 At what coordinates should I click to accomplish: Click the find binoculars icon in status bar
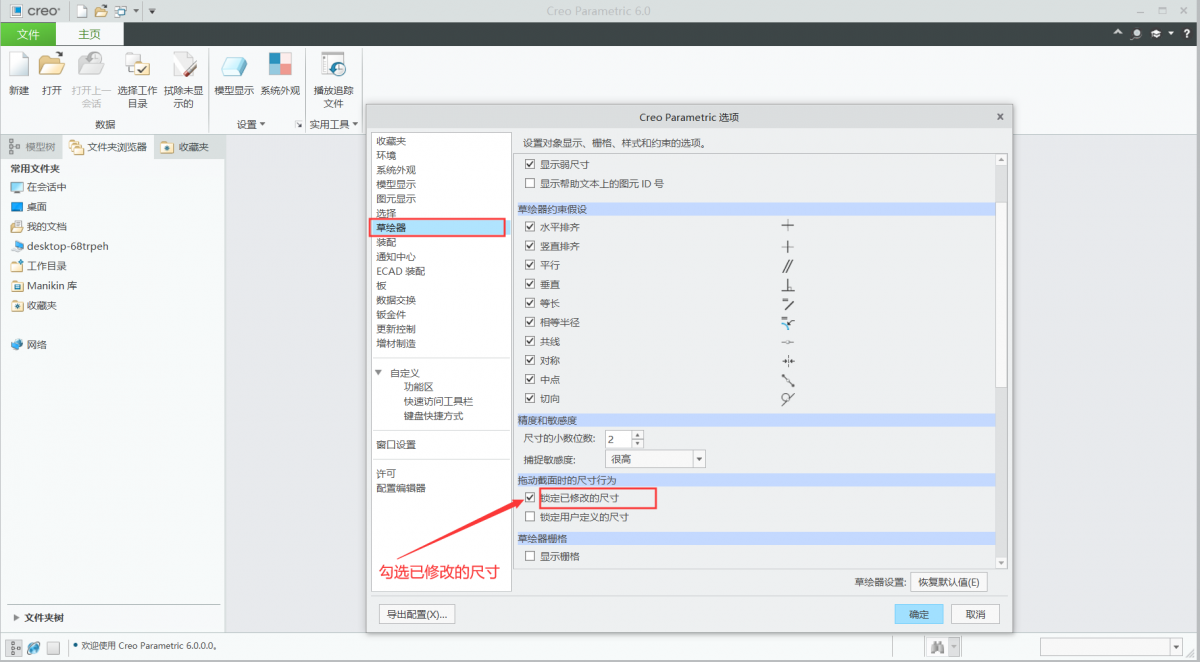click(x=938, y=648)
